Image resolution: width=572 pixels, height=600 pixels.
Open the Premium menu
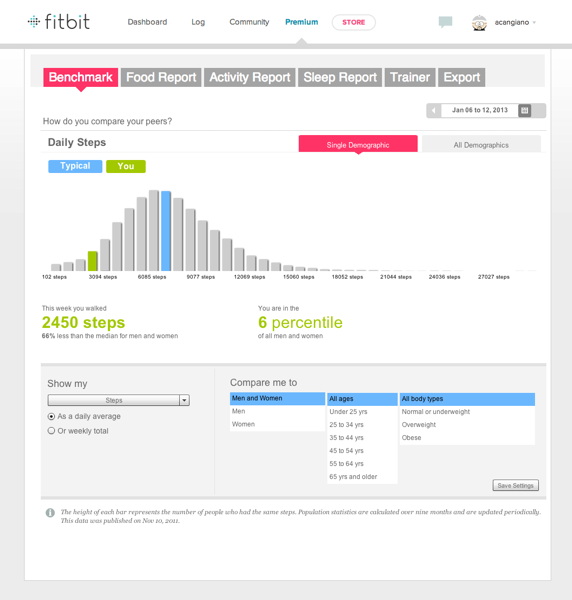301,22
